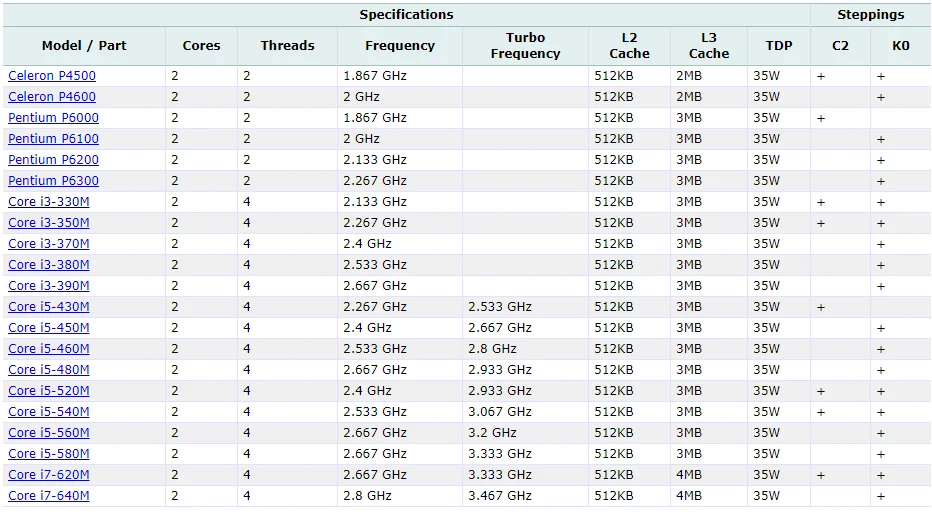Click the C2 plus mark for Core i5-540M
This screenshot has width=932, height=518.
(821, 413)
